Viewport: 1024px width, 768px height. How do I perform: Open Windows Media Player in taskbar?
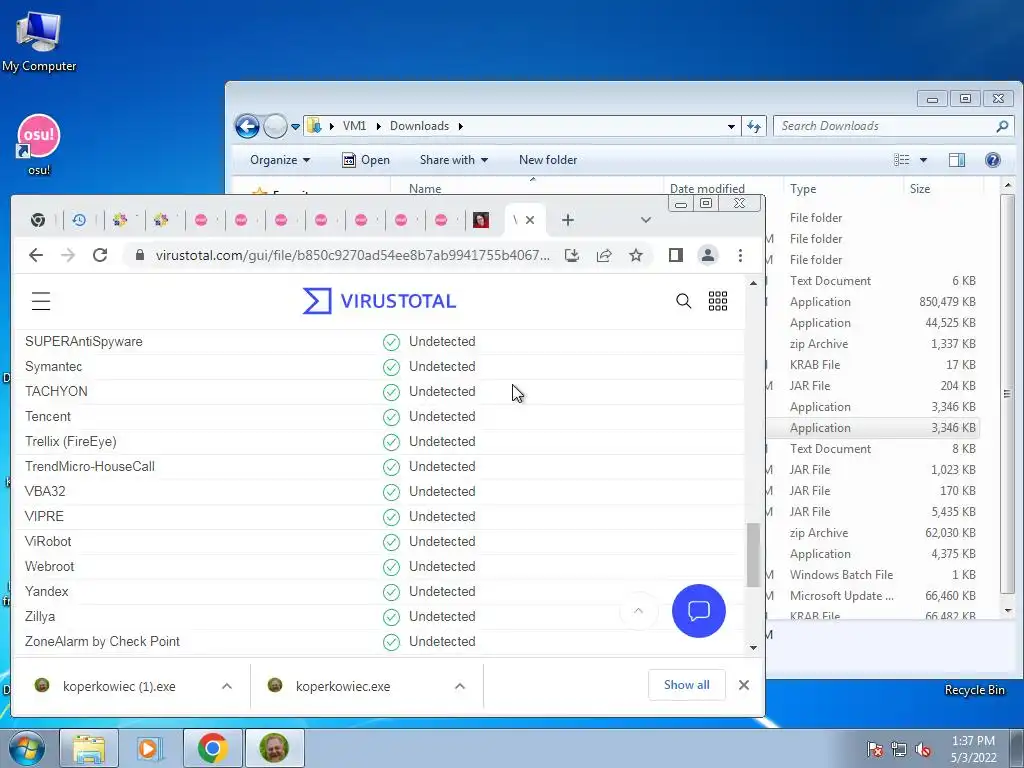150,748
